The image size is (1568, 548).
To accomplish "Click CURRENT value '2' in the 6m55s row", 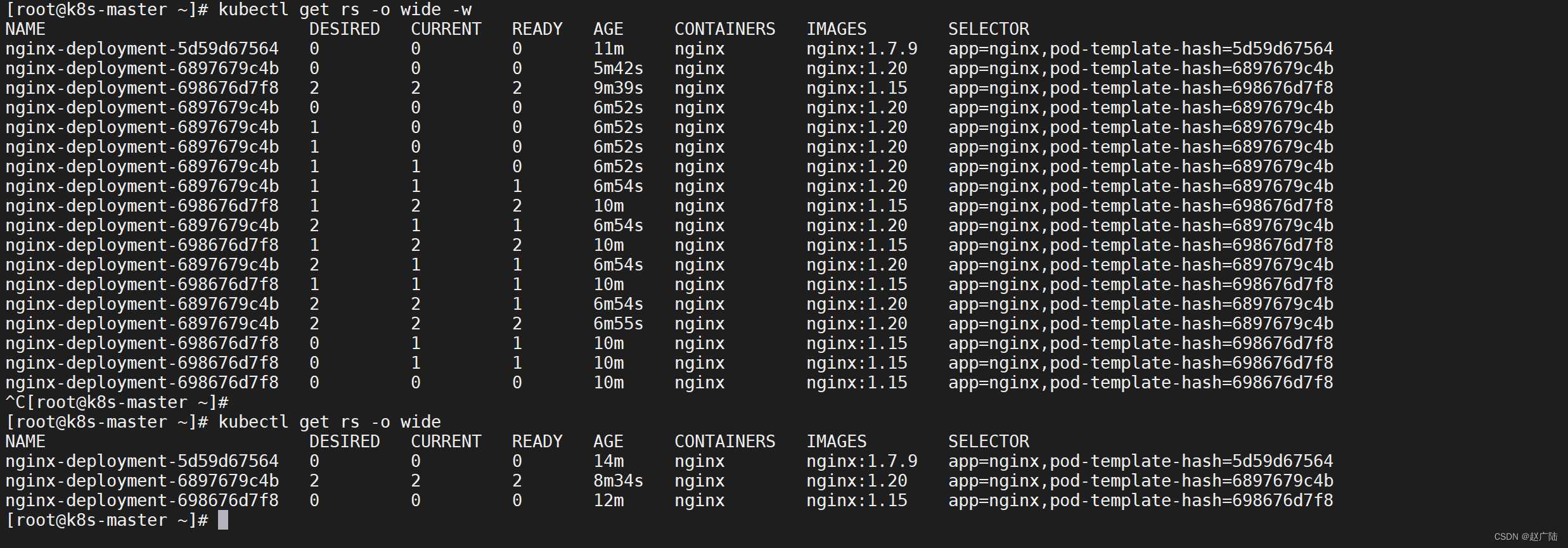I will (x=416, y=324).
